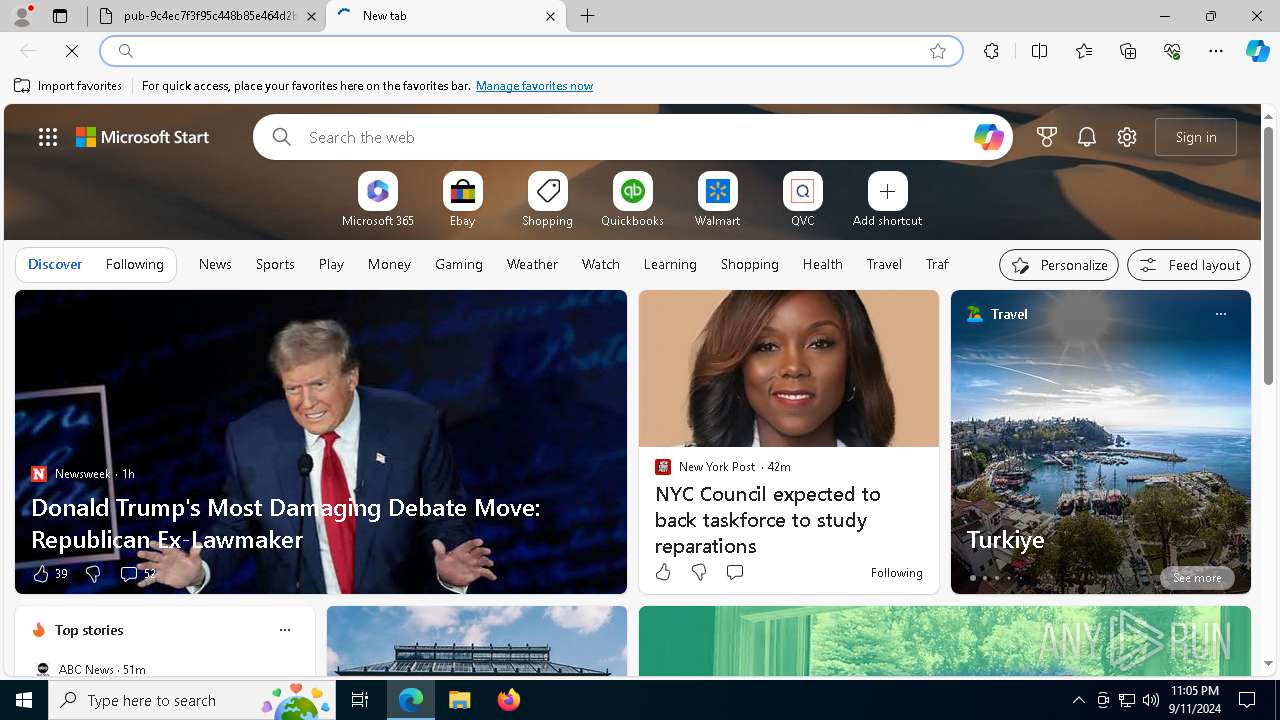Viewport: 1280px width, 720px height.
Task: Open the Learning category
Action: coord(670,264)
